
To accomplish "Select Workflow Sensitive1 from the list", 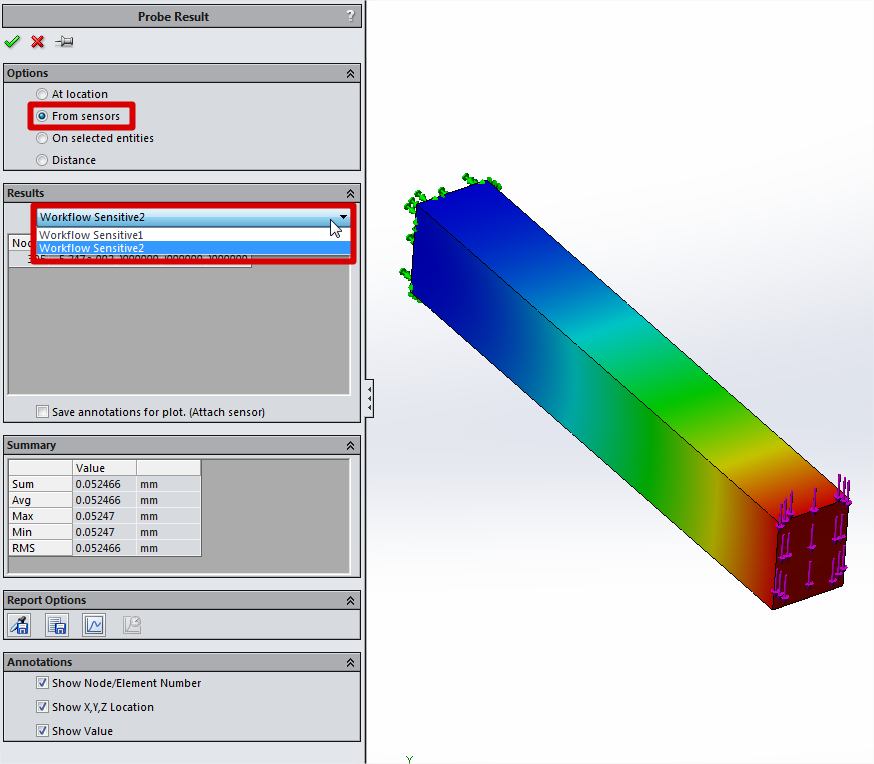I will click(x=92, y=235).
